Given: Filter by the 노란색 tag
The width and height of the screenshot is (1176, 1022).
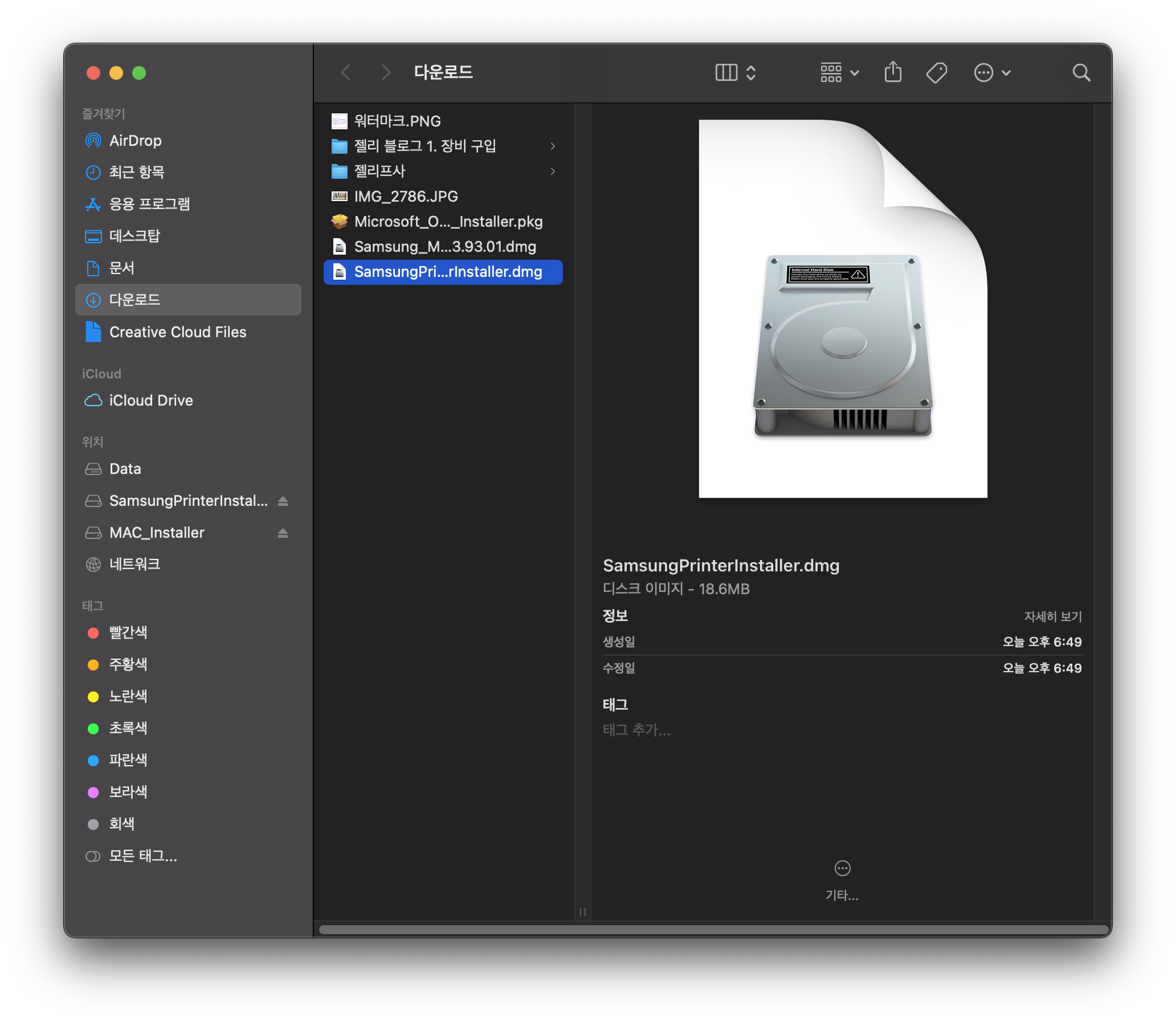Looking at the screenshot, I should [x=187, y=696].
